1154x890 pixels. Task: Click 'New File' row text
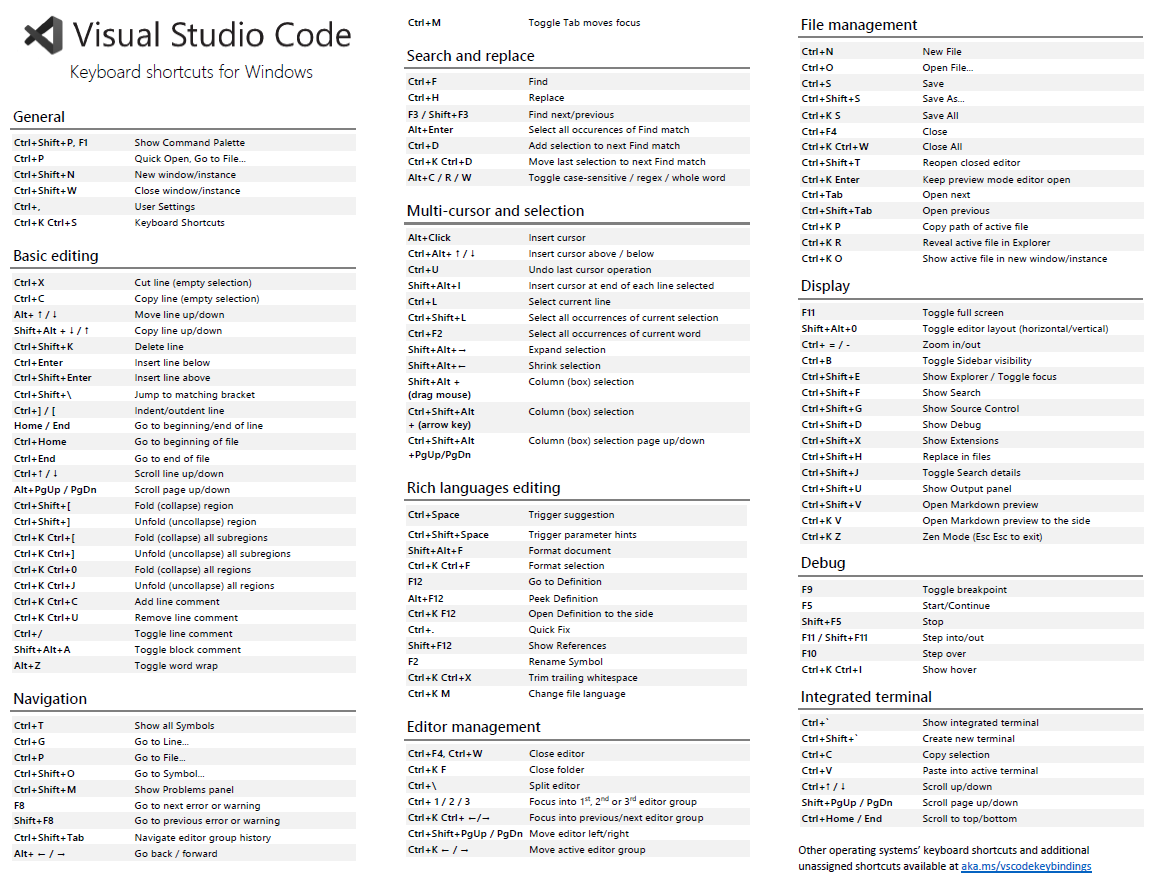[942, 52]
